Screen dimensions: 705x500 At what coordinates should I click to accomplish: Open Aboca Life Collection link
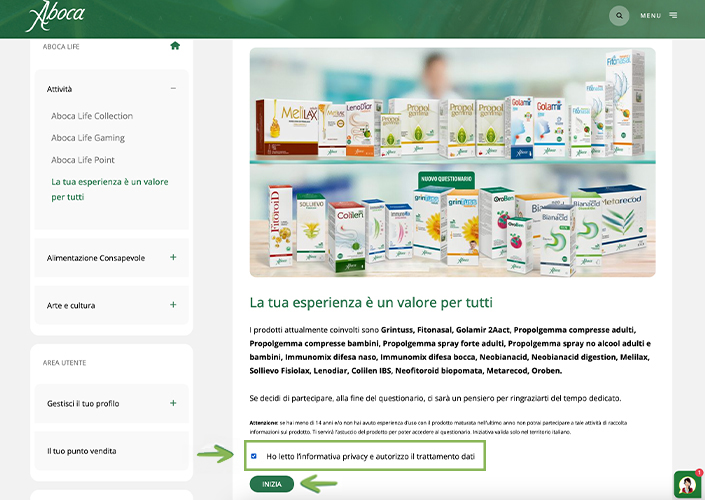pos(92,116)
